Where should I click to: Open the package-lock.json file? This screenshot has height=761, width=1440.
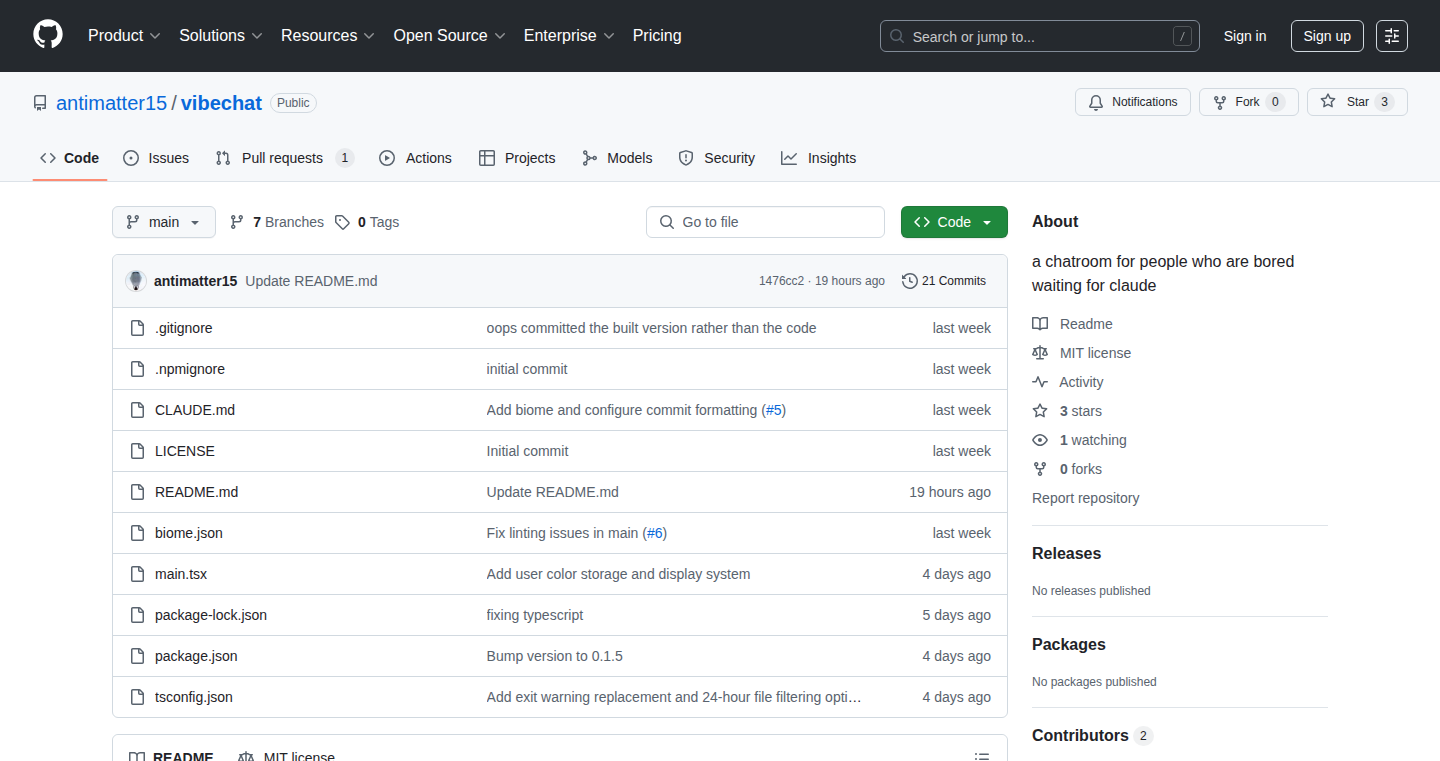[211, 615]
